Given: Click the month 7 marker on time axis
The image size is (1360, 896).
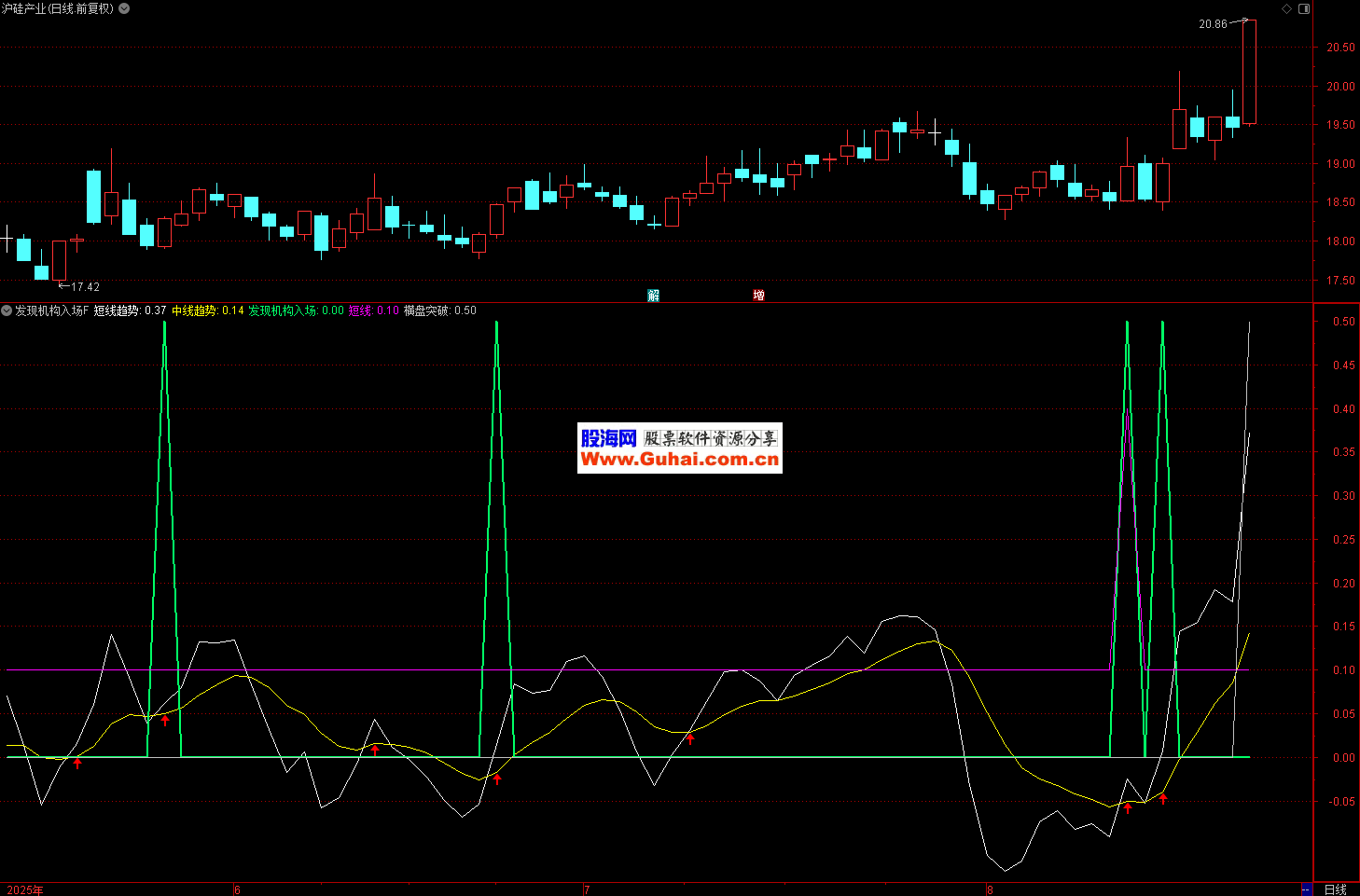Looking at the screenshot, I should (x=587, y=889).
